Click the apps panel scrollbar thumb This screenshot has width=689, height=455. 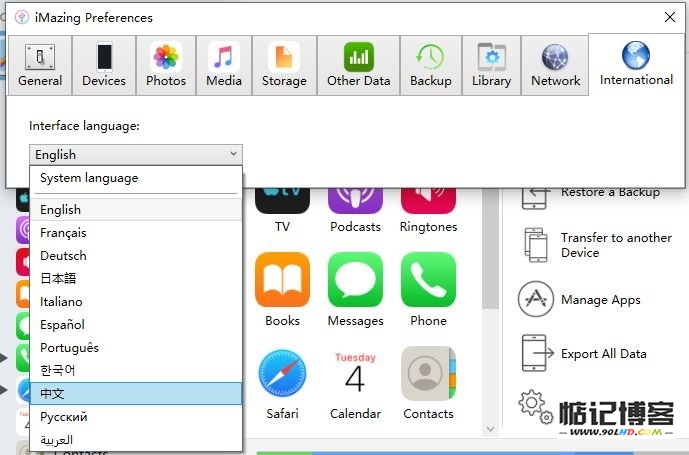(490, 248)
